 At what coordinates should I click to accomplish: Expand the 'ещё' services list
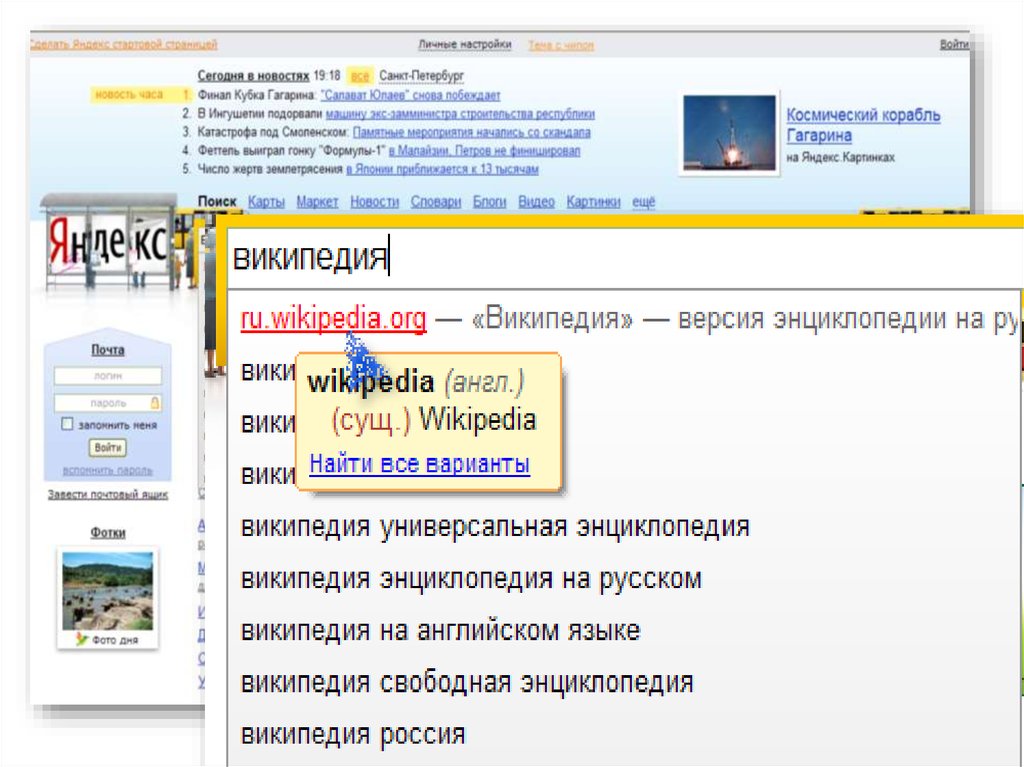pyautogui.click(x=644, y=202)
